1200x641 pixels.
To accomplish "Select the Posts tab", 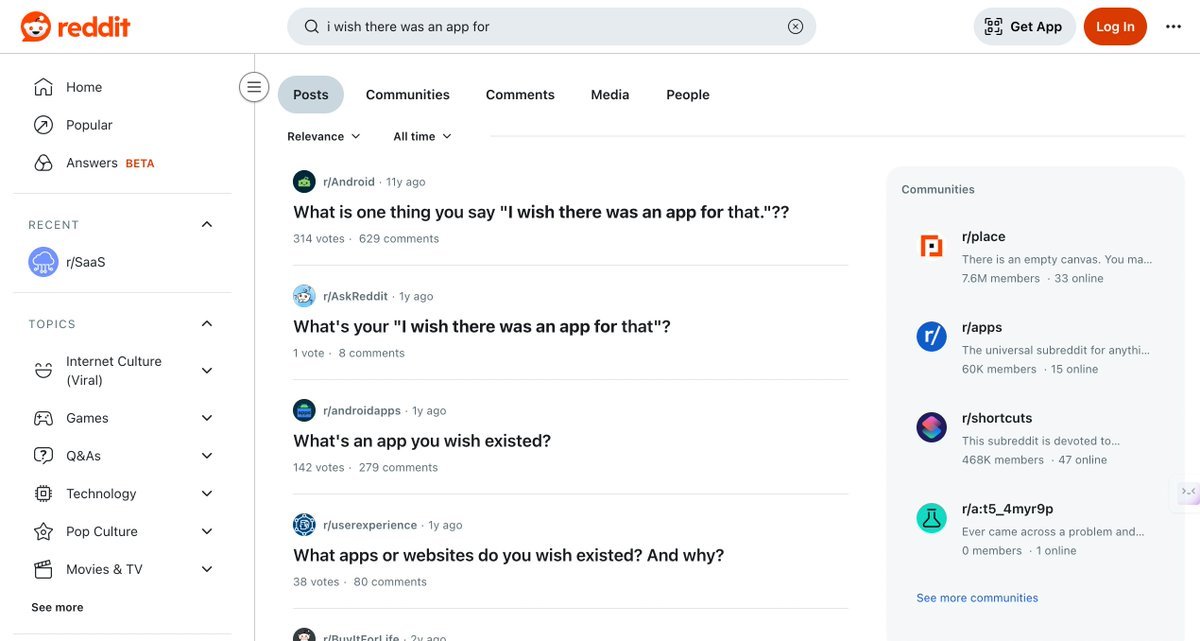I will coord(311,95).
